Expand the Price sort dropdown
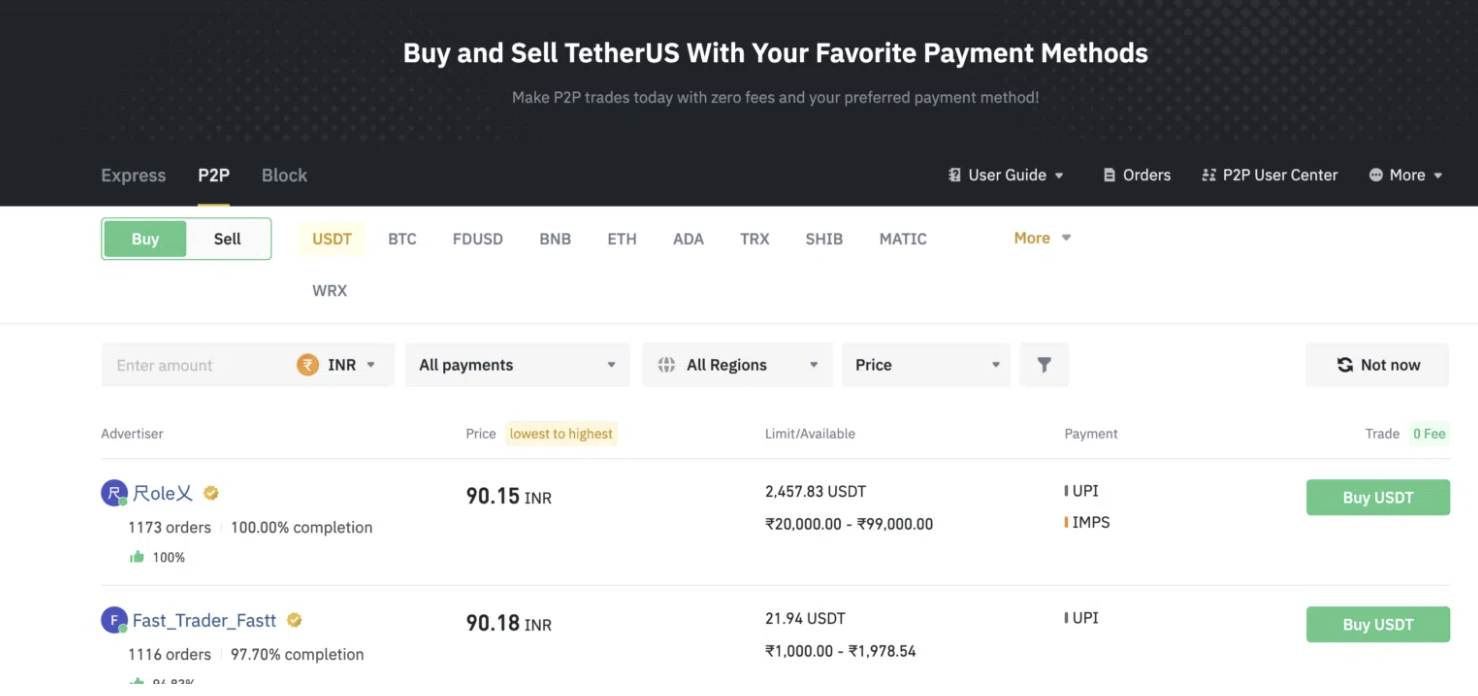The height and width of the screenshot is (696, 1478). [x=926, y=365]
